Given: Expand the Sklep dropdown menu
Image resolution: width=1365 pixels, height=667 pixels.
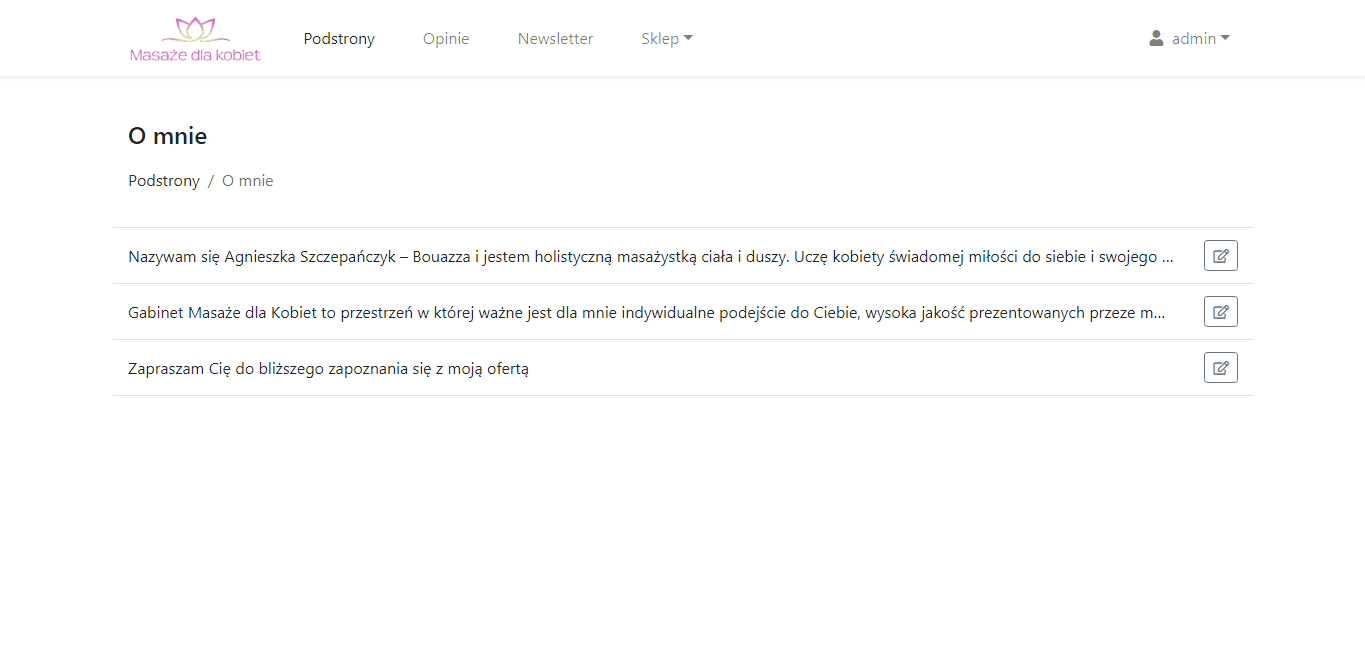Looking at the screenshot, I should (666, 38).
